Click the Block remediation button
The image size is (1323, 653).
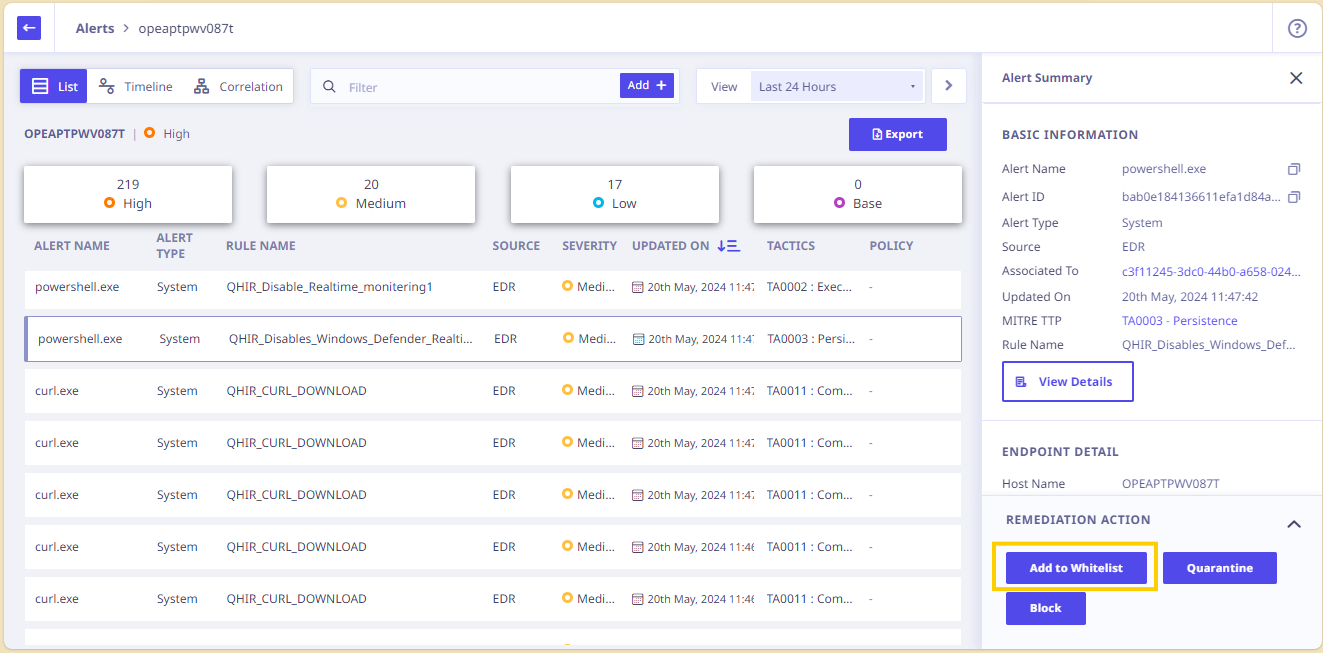1045,608
